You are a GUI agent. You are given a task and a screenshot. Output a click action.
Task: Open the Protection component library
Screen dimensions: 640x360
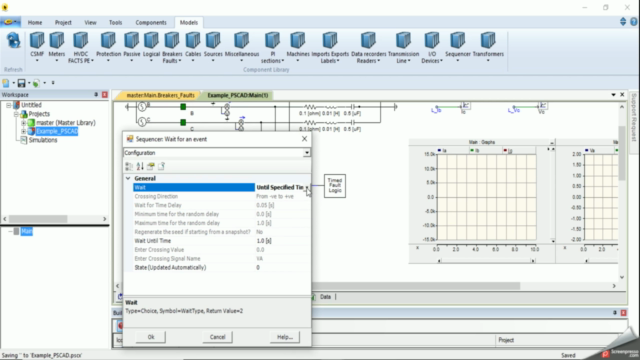click(108, 47)
